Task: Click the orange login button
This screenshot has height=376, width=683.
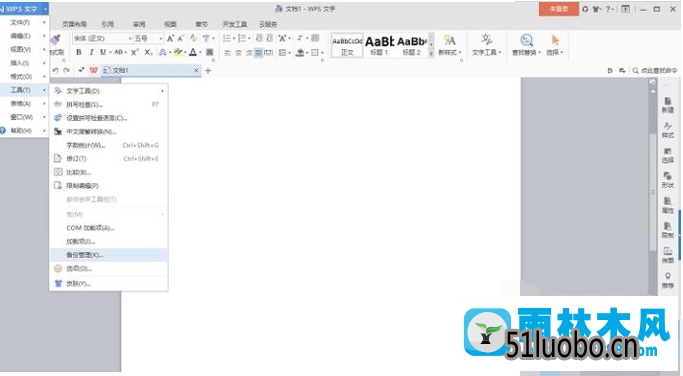Action: (558, 9)
